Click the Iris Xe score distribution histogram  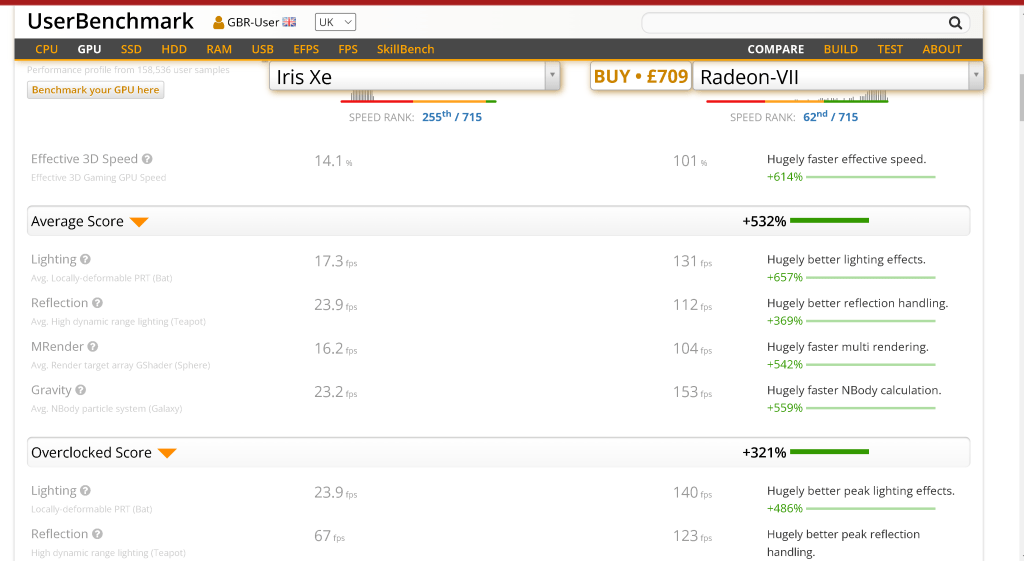(418, 97)
